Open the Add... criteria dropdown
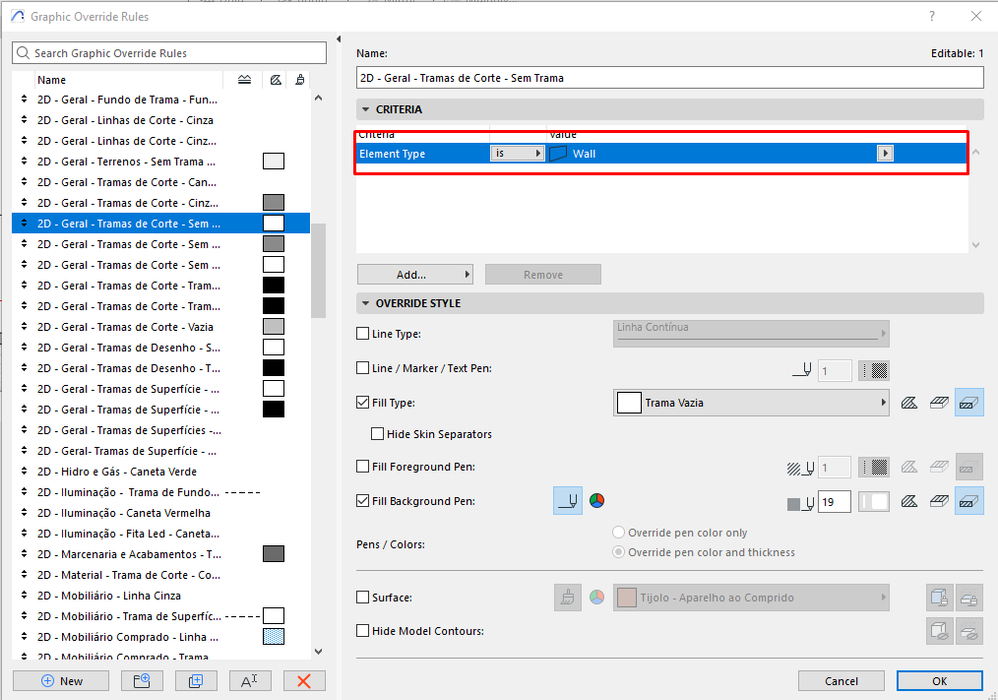This screenshot has height=700, width=998. coord(415,274)
